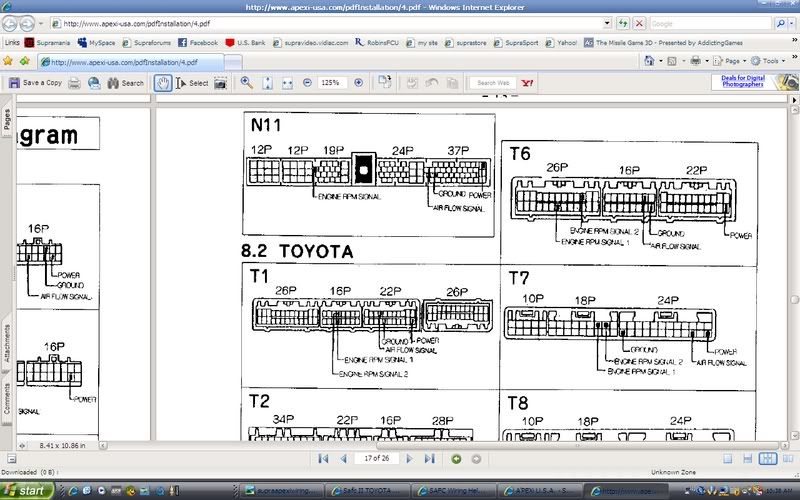Choose the Select text tool

192,83
